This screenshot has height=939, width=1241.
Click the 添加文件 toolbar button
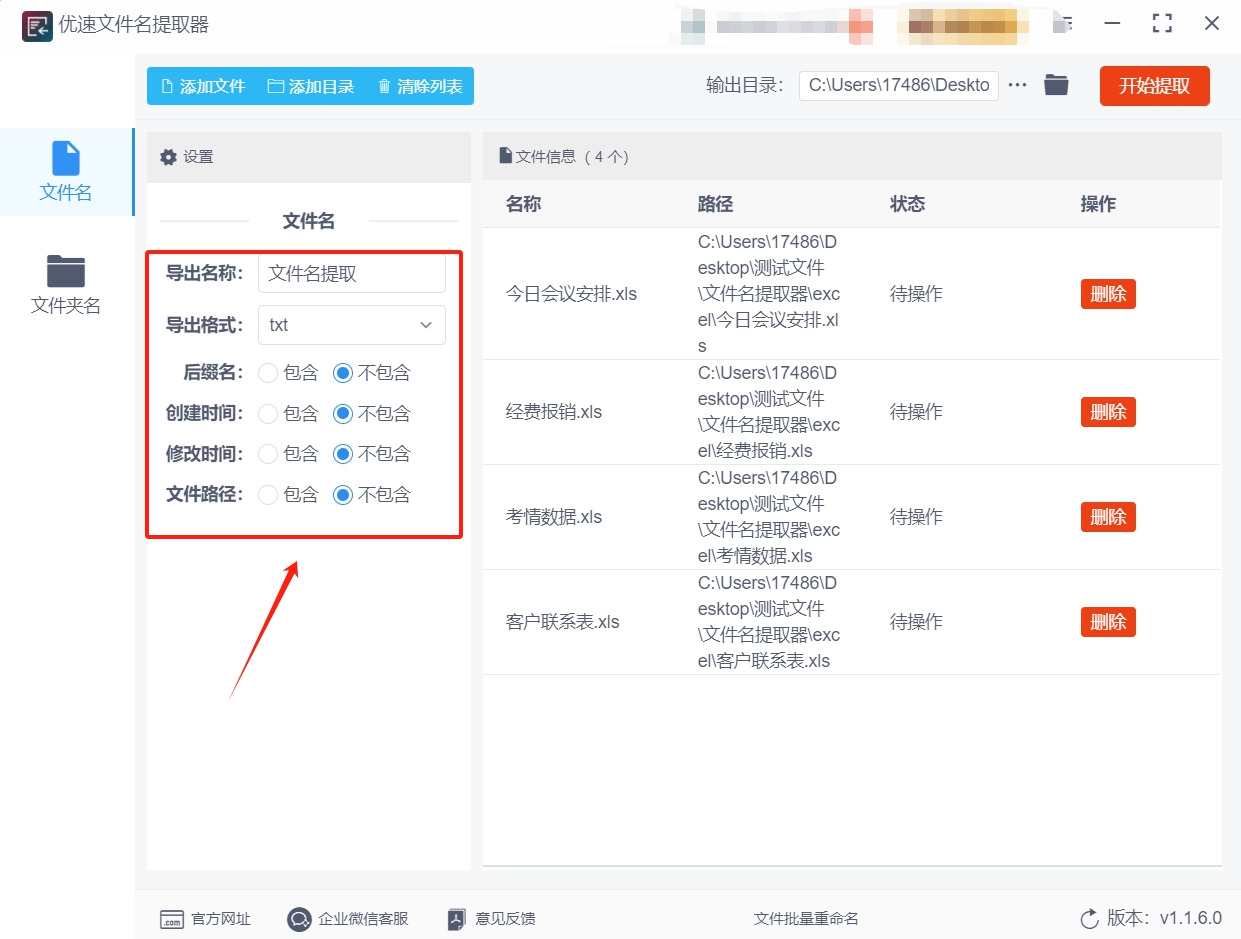(202, 87)
